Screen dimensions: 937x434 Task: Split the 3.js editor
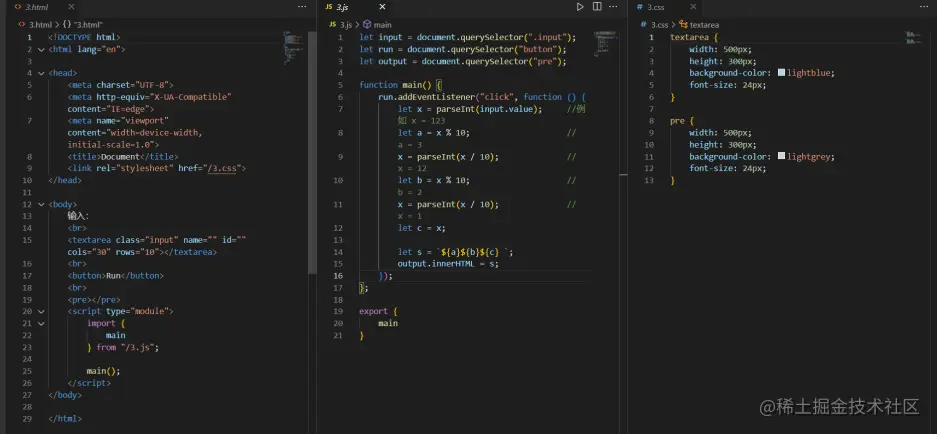(x=596, y=7)
